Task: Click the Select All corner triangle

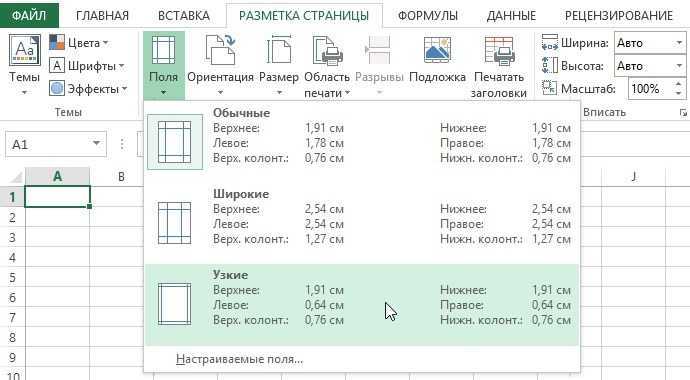Action: coord(16,177)
